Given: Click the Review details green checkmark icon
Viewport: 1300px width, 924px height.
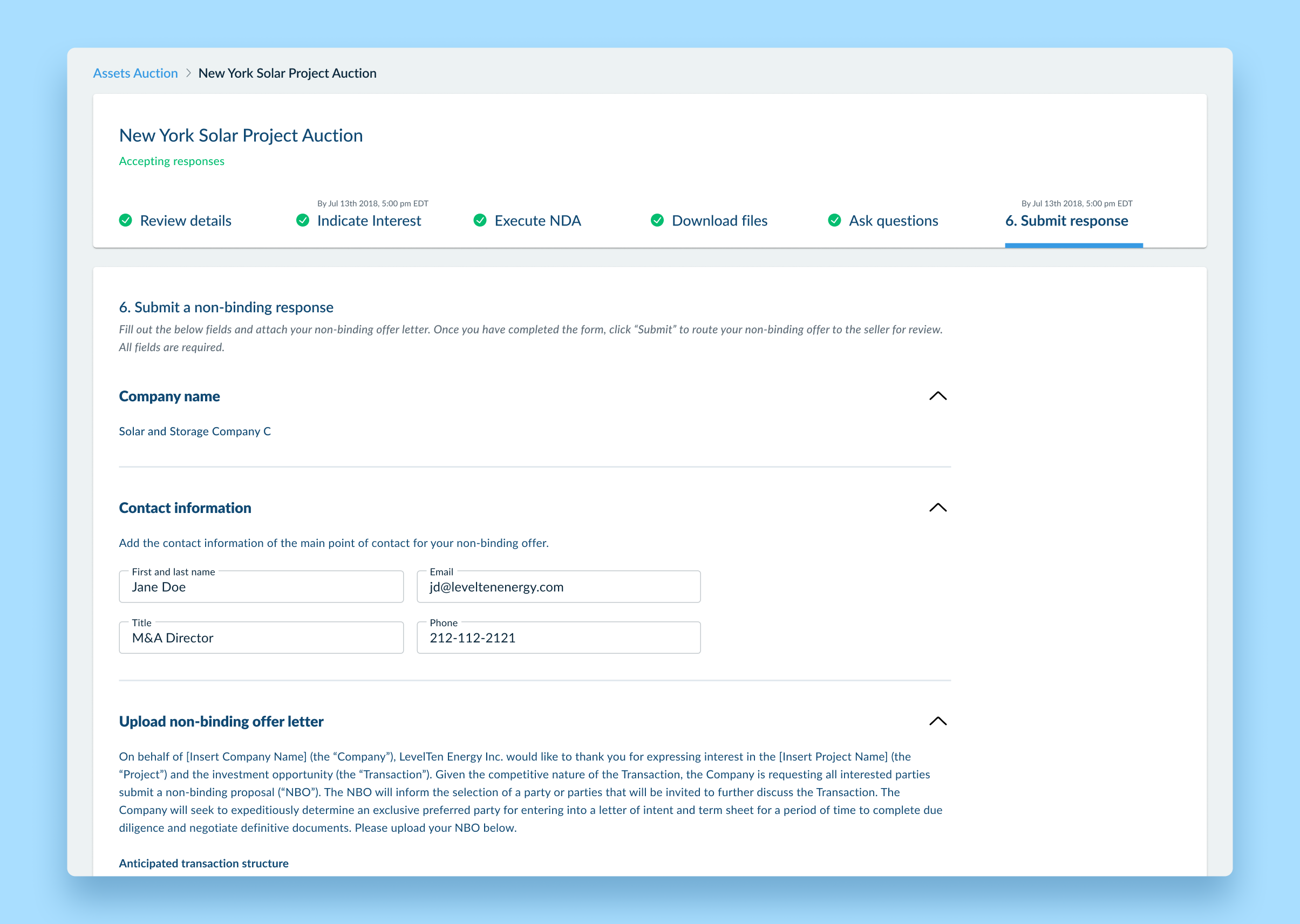Looking at the screenshot, I should (x=125, y=220).
